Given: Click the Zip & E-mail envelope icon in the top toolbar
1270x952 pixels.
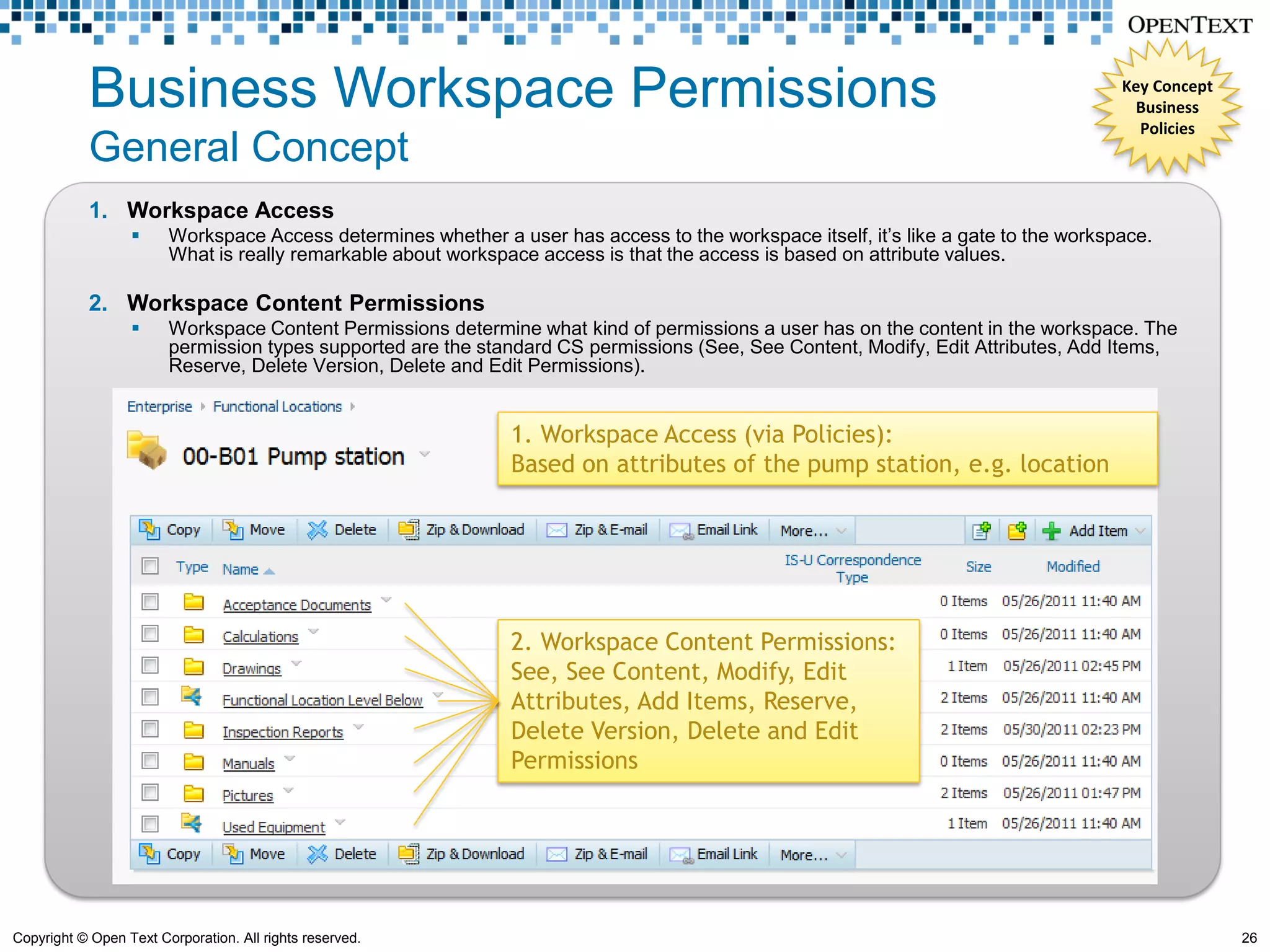Looking at the screenshot, I should coord(556,531).
